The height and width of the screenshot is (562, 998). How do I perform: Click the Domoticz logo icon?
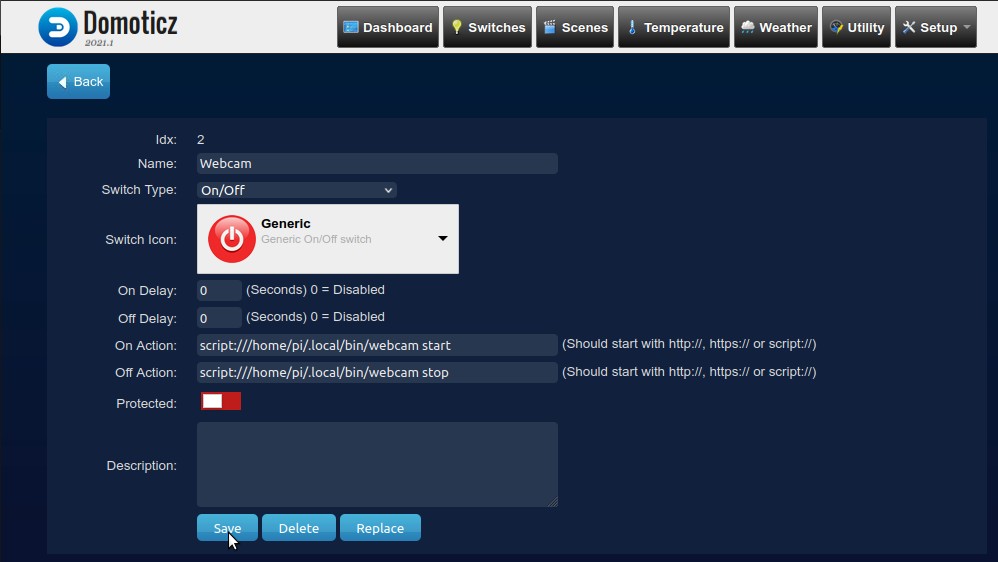57,27
